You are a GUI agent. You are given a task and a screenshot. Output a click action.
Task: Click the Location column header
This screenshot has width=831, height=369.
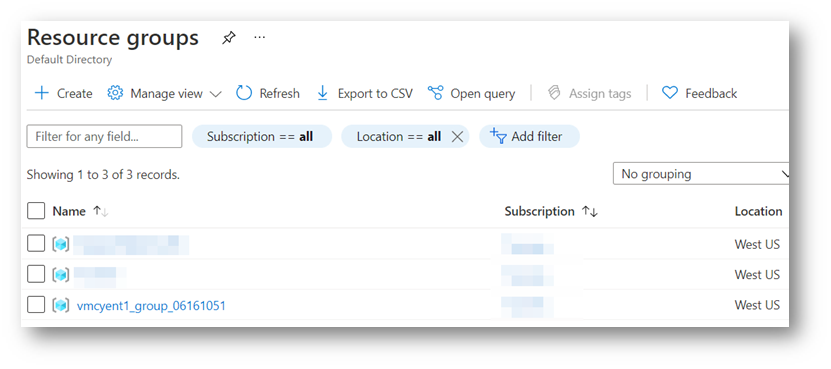758,212
